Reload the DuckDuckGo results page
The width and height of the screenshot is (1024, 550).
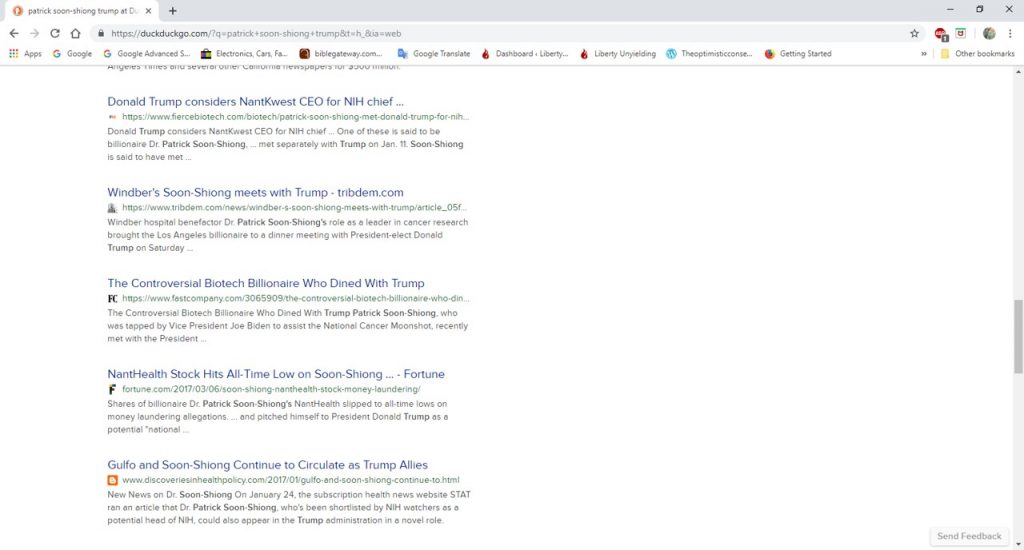(55, 33)
